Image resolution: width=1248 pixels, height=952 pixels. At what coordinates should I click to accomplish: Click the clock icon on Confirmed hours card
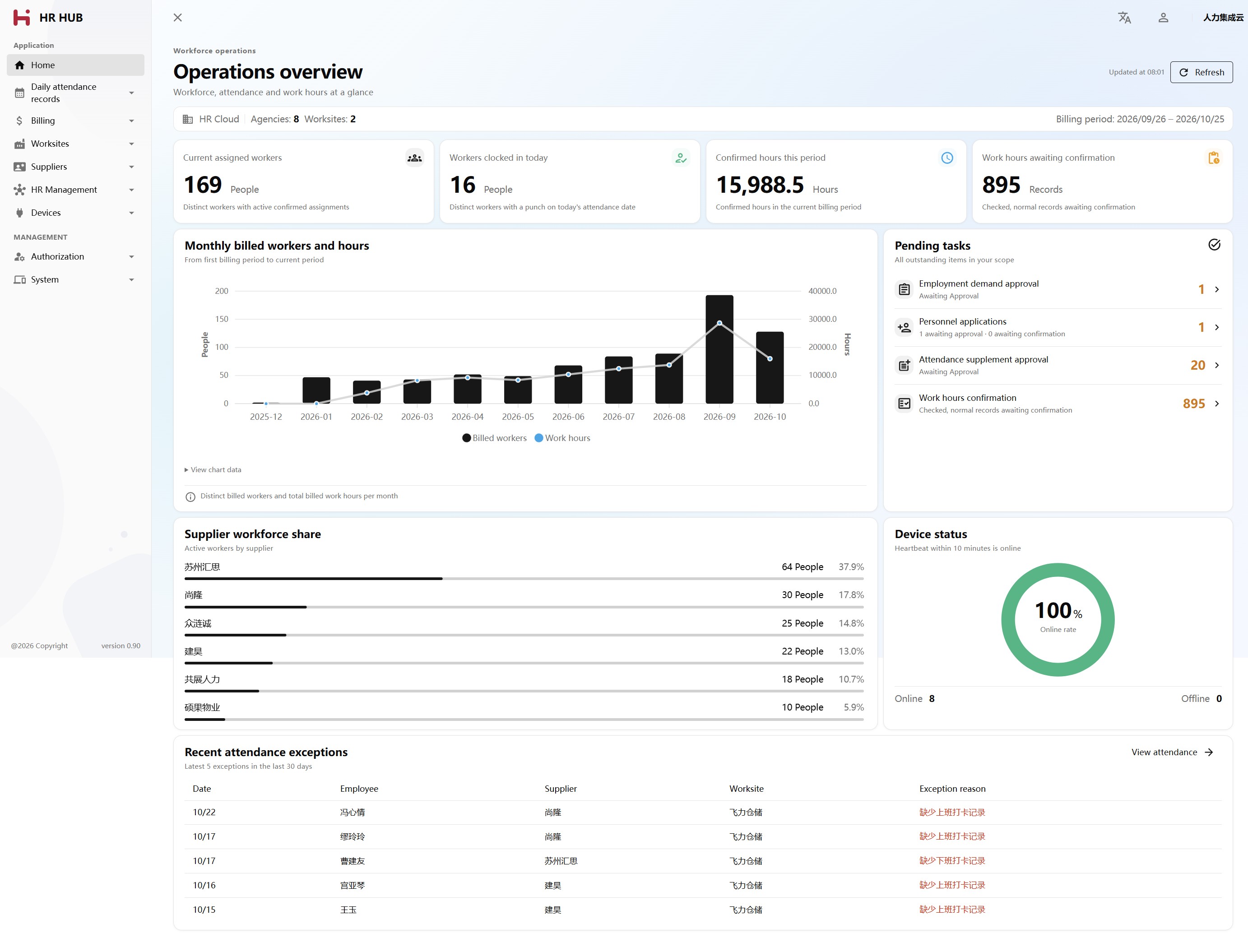[x=946, y=158]
